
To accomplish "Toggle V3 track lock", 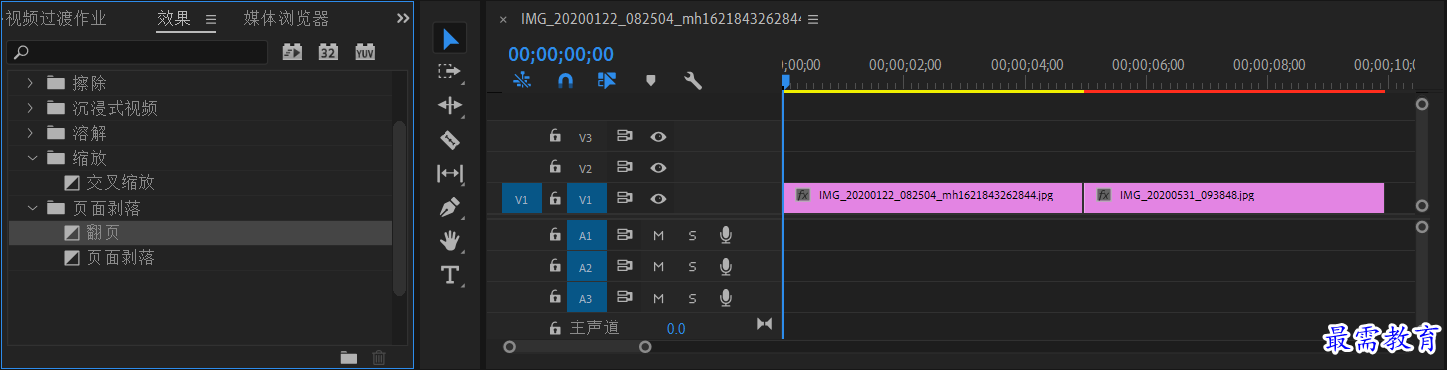I will 554,136.
